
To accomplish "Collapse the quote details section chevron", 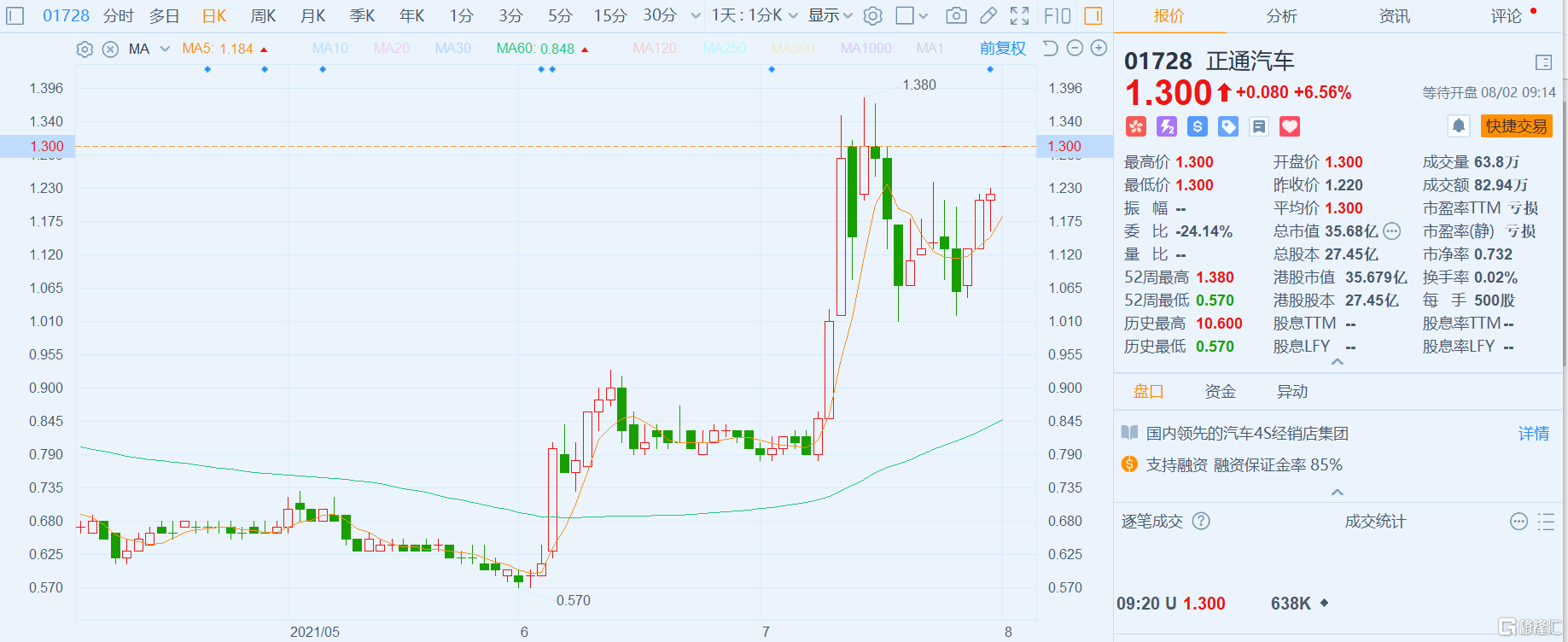I will click(x=1338, y=362).
